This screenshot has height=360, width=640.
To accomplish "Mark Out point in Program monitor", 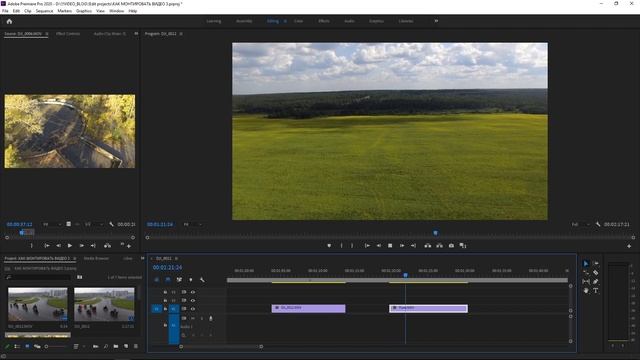I will pos(352,246).
